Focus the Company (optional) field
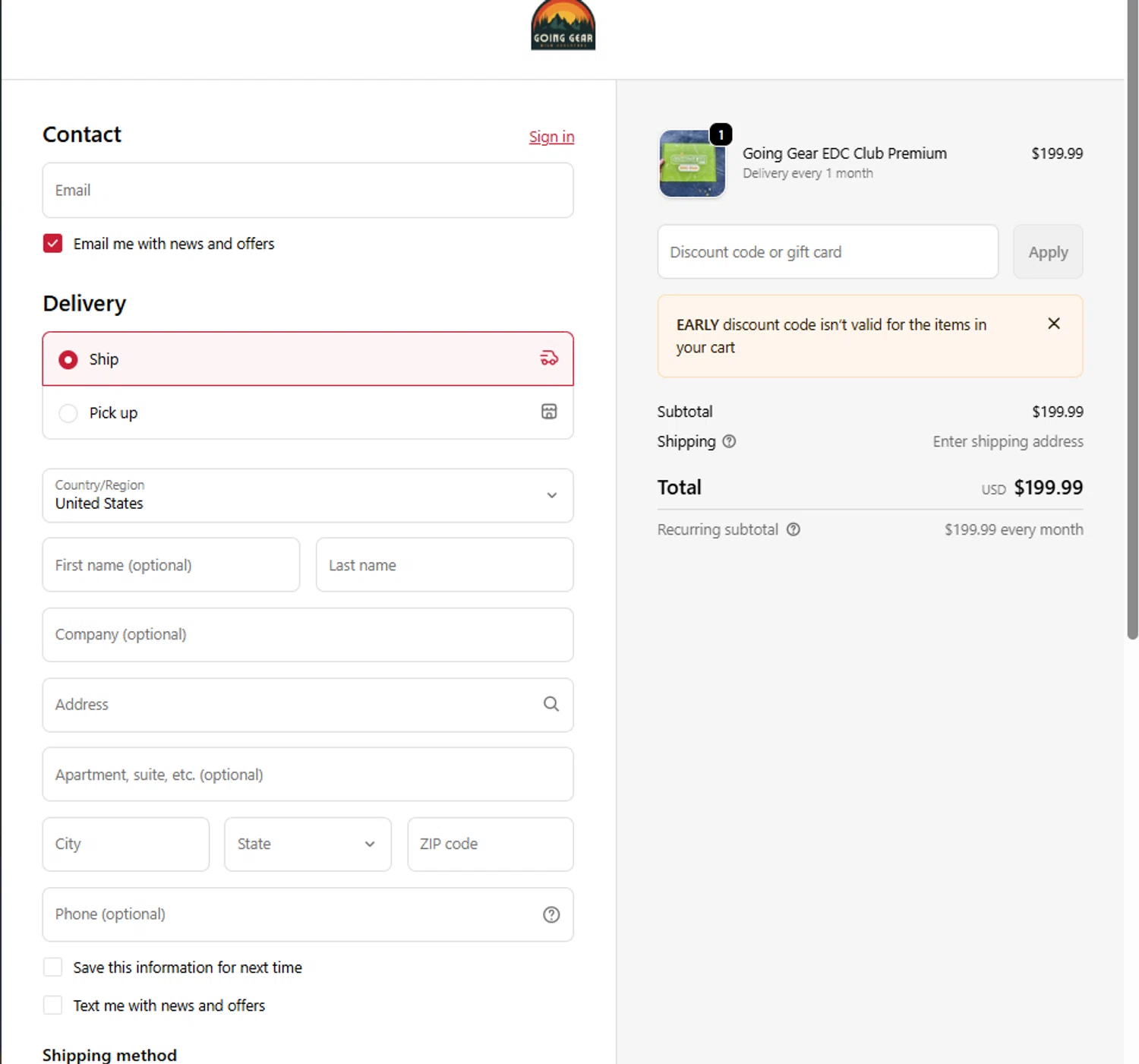The image size is (1139, 1064). [x=308, y=634]
